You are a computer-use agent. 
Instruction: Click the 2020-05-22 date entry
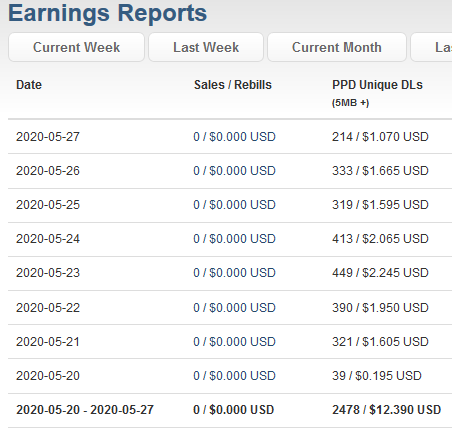tap(48, 307)
